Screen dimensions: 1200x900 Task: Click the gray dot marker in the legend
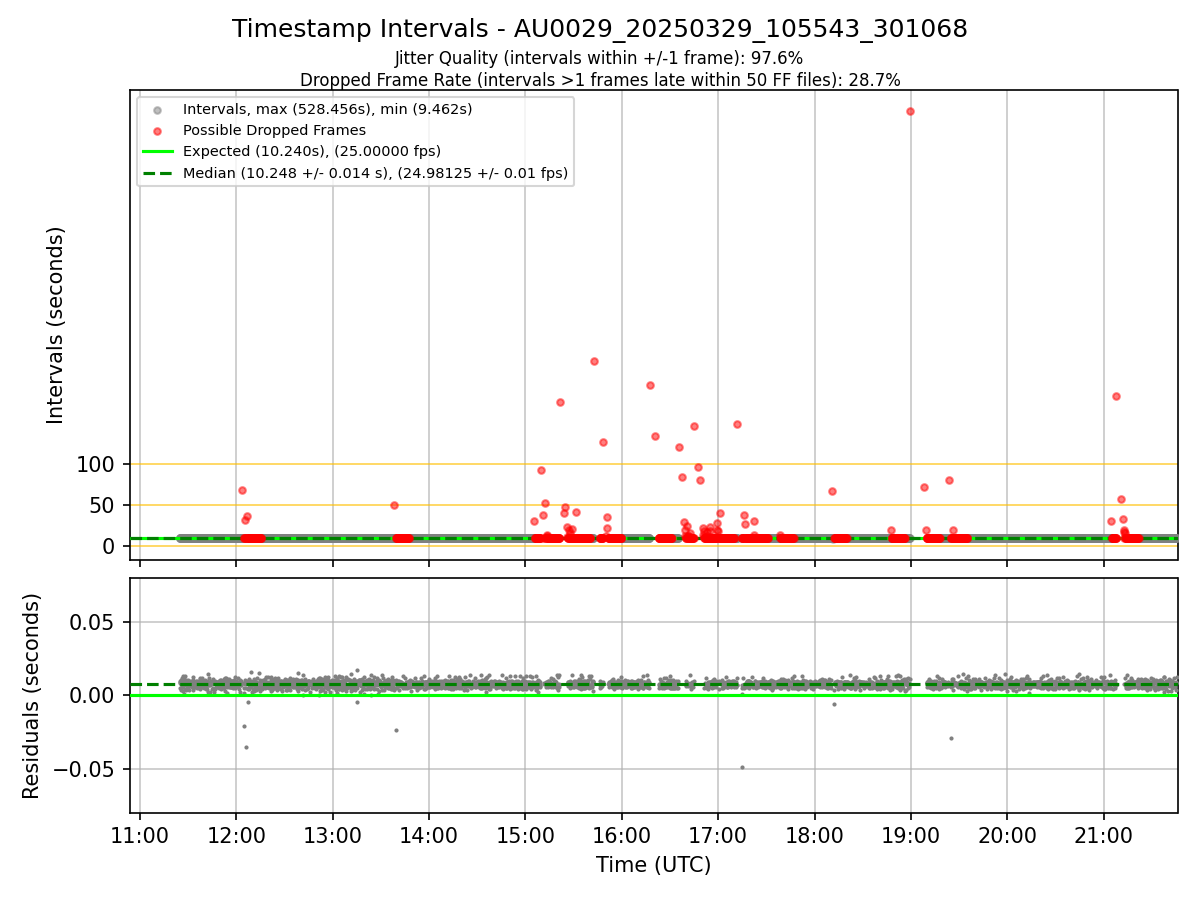pyautogui.click(x=157, y=109)
